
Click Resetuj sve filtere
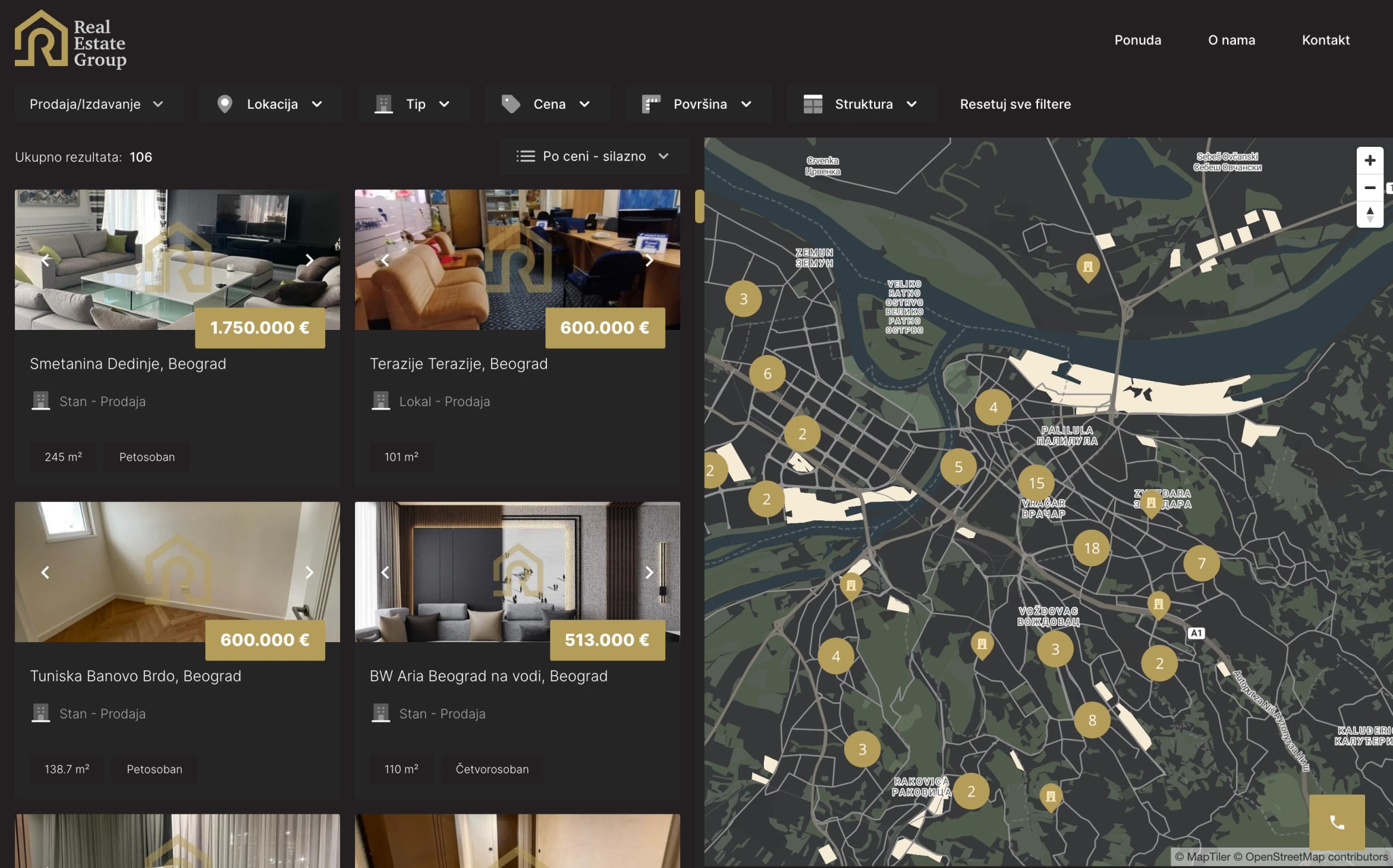pos(1015,104)
